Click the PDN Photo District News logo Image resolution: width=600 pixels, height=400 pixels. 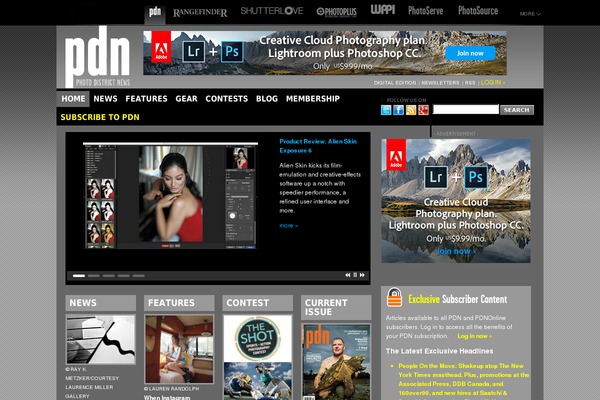tap(97, 57)
